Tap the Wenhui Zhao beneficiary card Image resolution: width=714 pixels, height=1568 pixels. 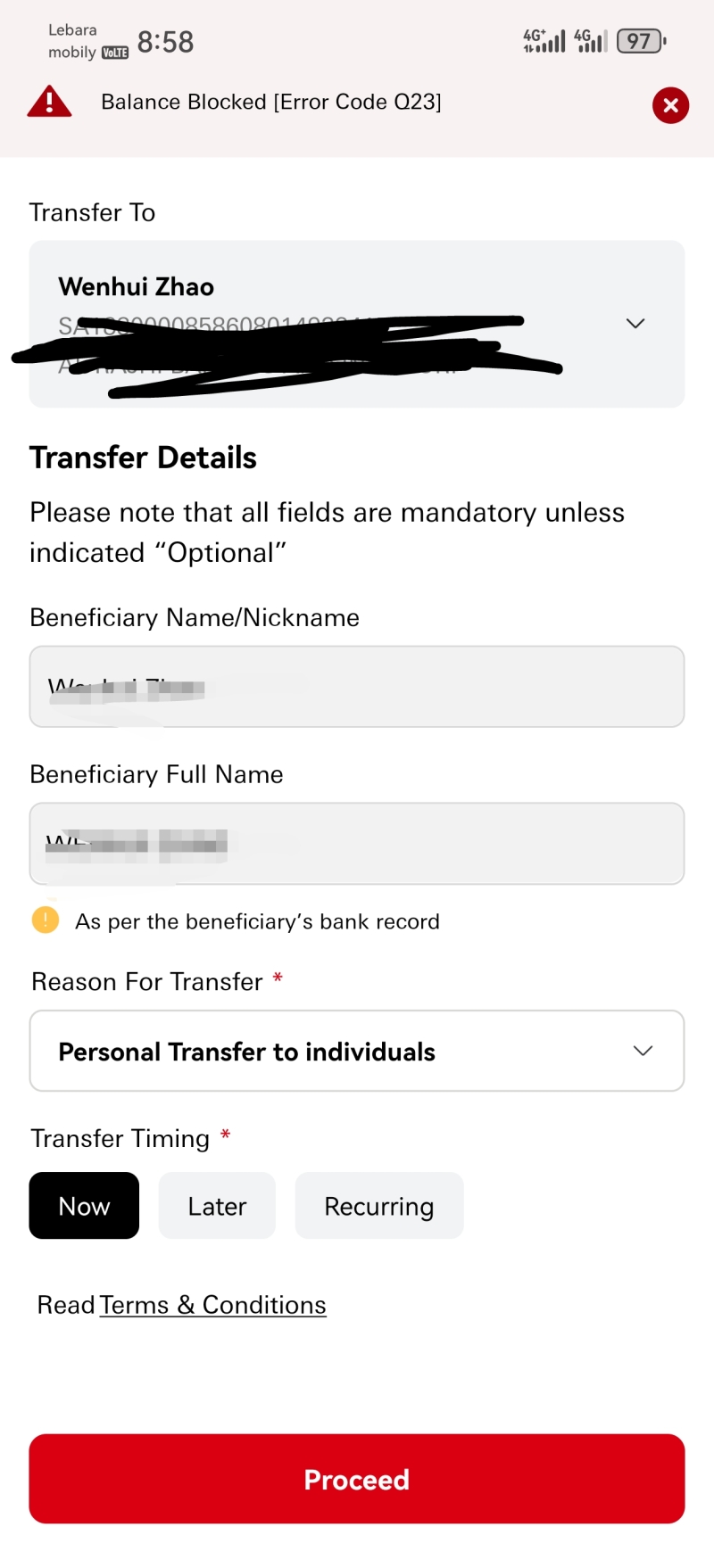click(x=357, y=324)
